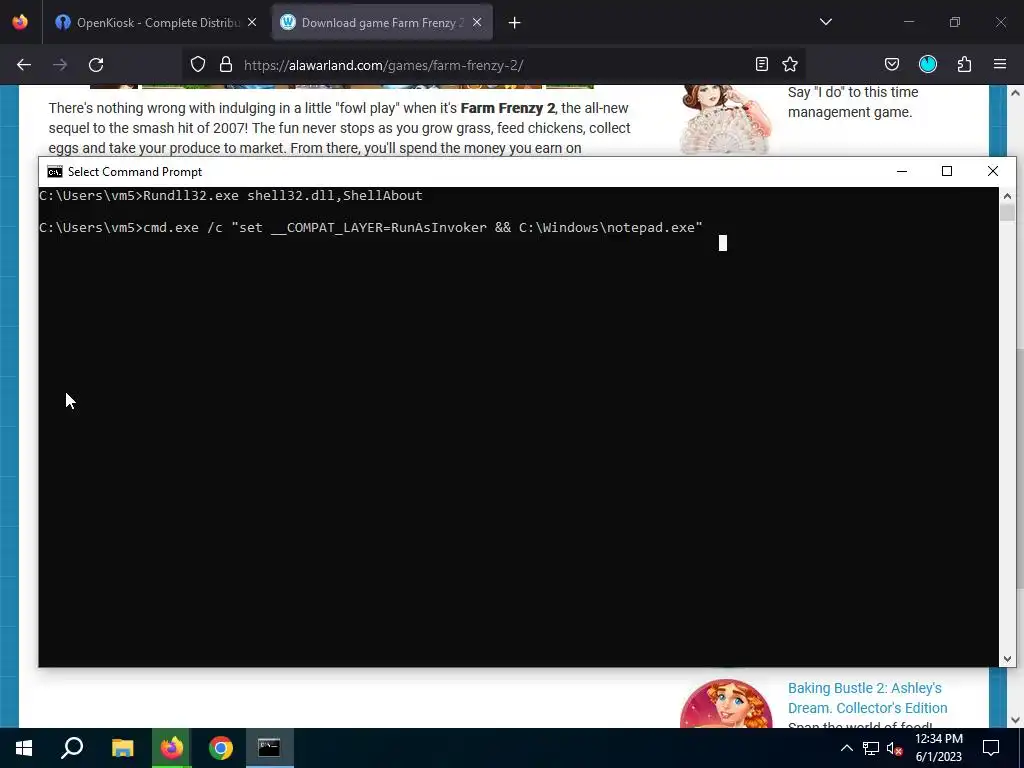Reload the page with refresh icon
Image resolution: width=1024 pixels, height=768 pixels.
coord(96,65)
